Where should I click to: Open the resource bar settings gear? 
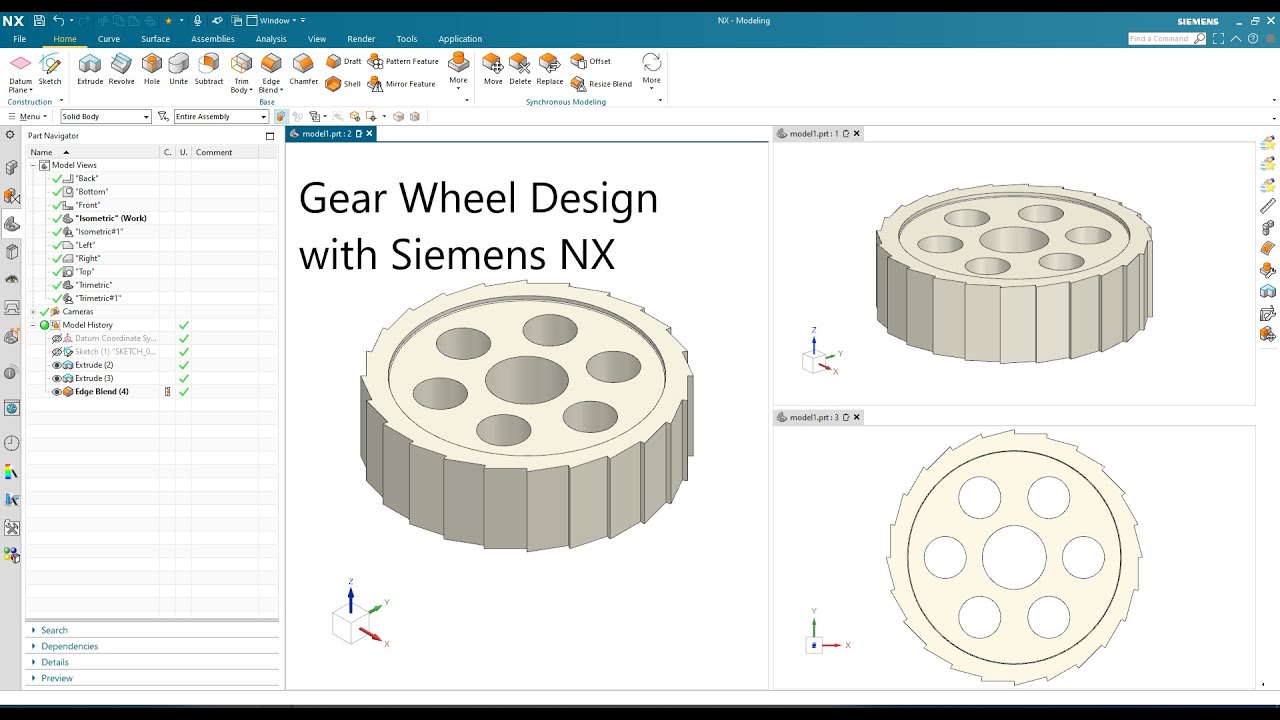pos(10,134)
